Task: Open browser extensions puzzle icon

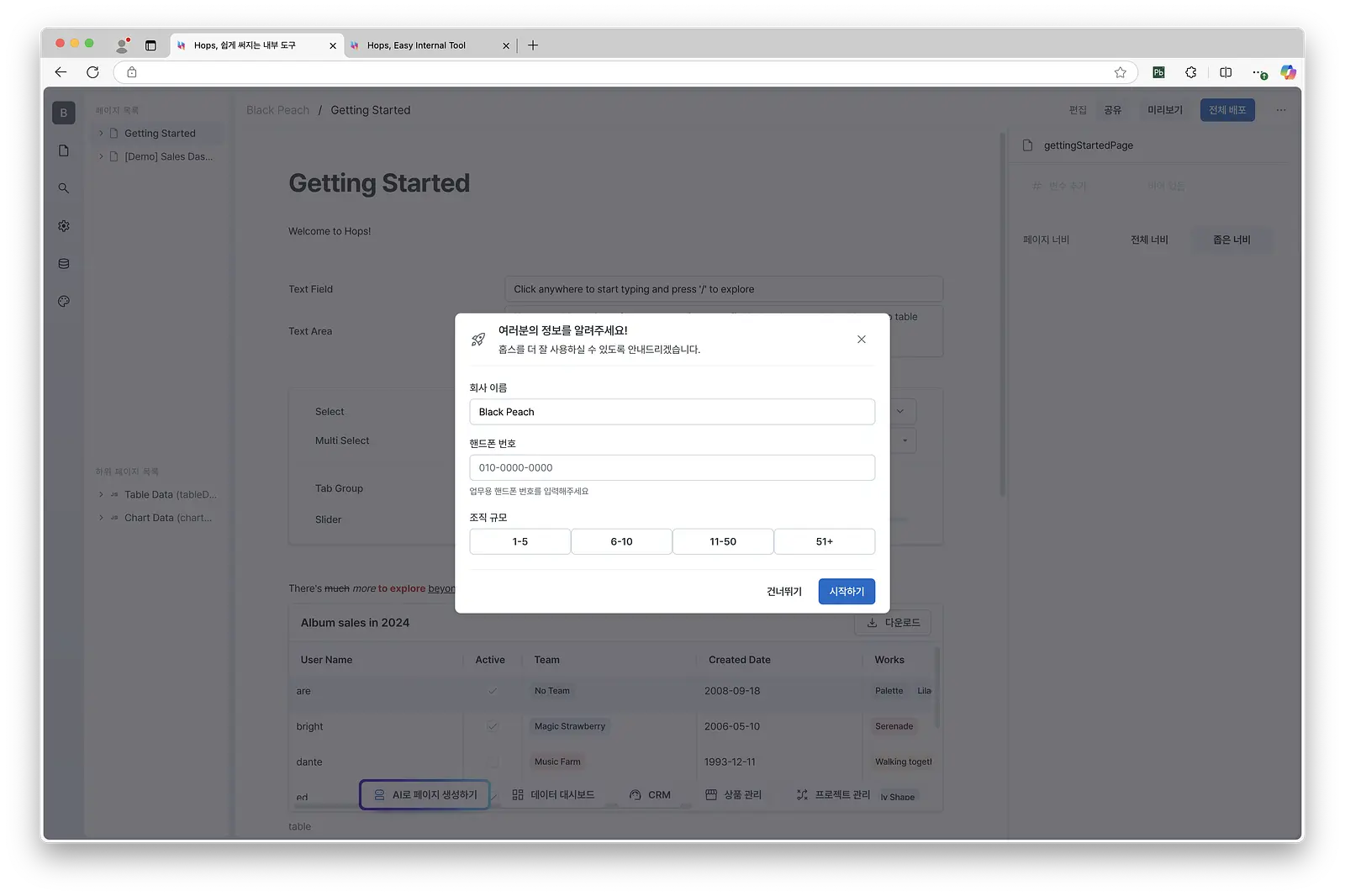Action: coord(1191,72)
